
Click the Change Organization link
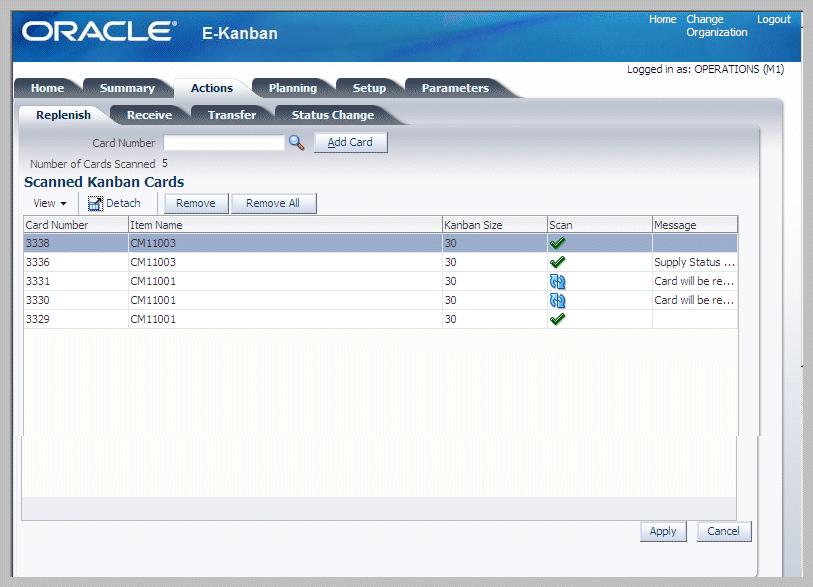coord(717,26)
